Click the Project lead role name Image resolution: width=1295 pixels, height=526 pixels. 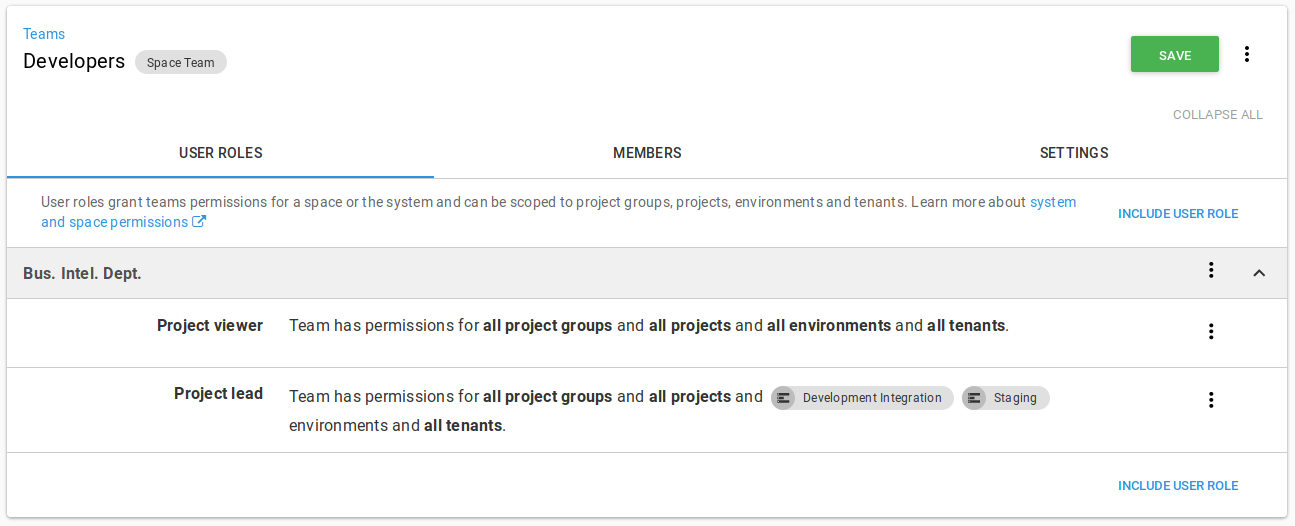(218, 394)
